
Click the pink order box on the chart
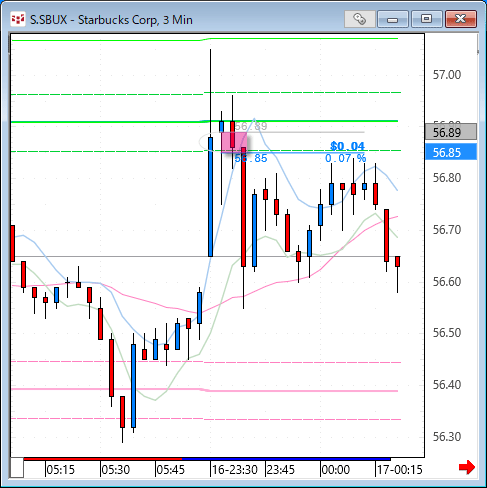[235, 142]
